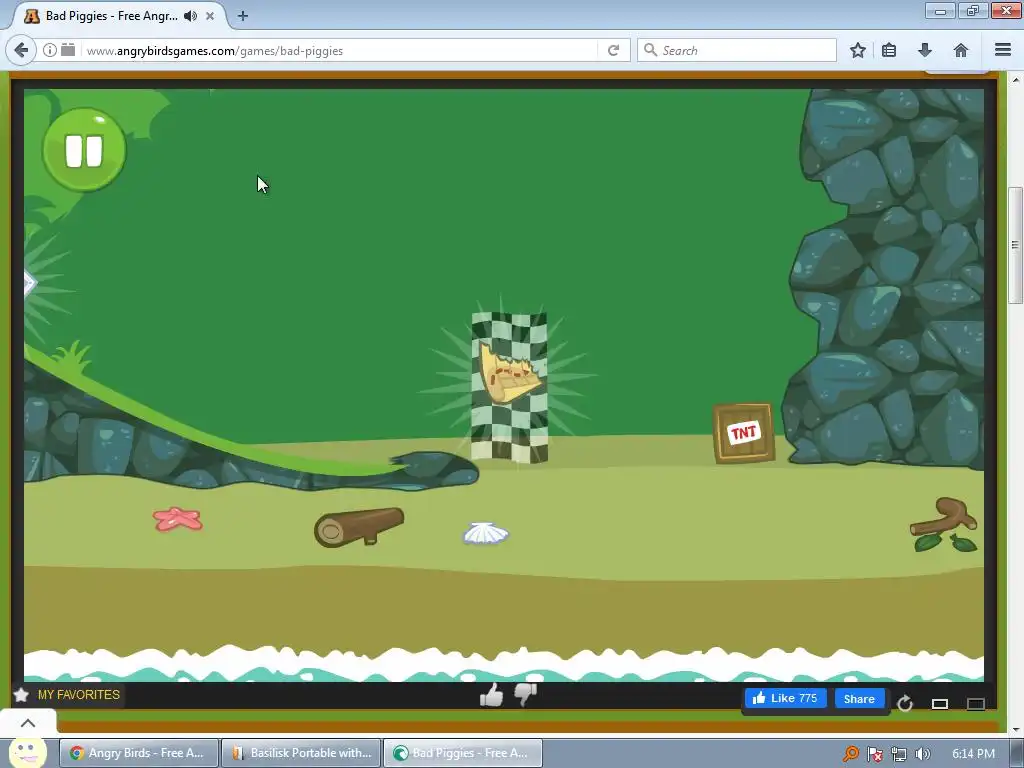Click the page vertical scrollbar thumb

coord(1015,246)
